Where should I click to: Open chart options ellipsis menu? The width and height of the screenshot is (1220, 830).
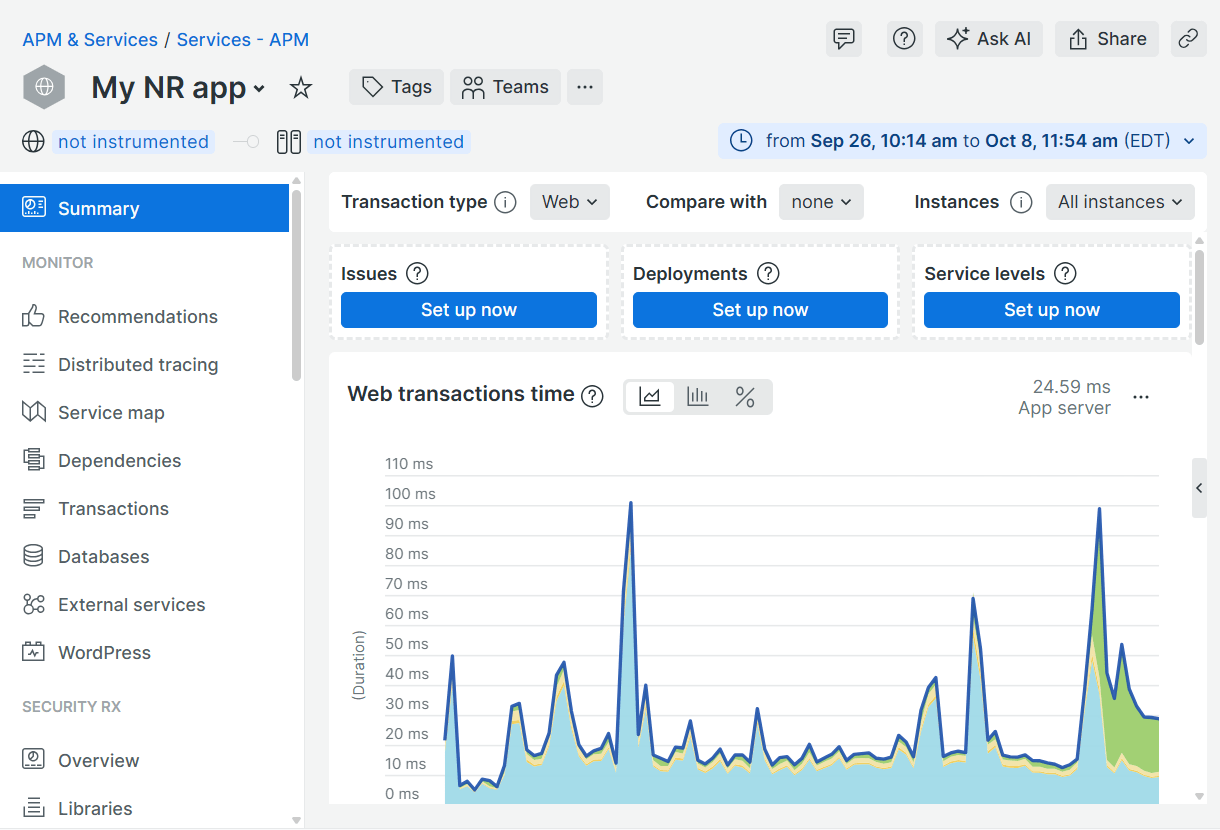coord(1141,397)
